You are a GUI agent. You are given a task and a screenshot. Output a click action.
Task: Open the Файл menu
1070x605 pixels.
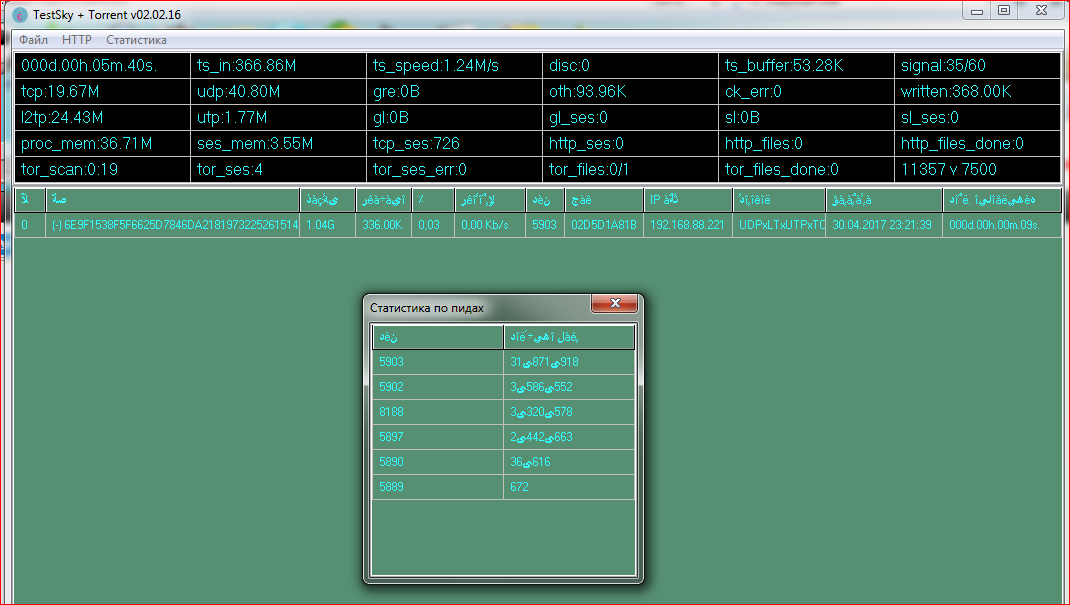tap(33, 40)
